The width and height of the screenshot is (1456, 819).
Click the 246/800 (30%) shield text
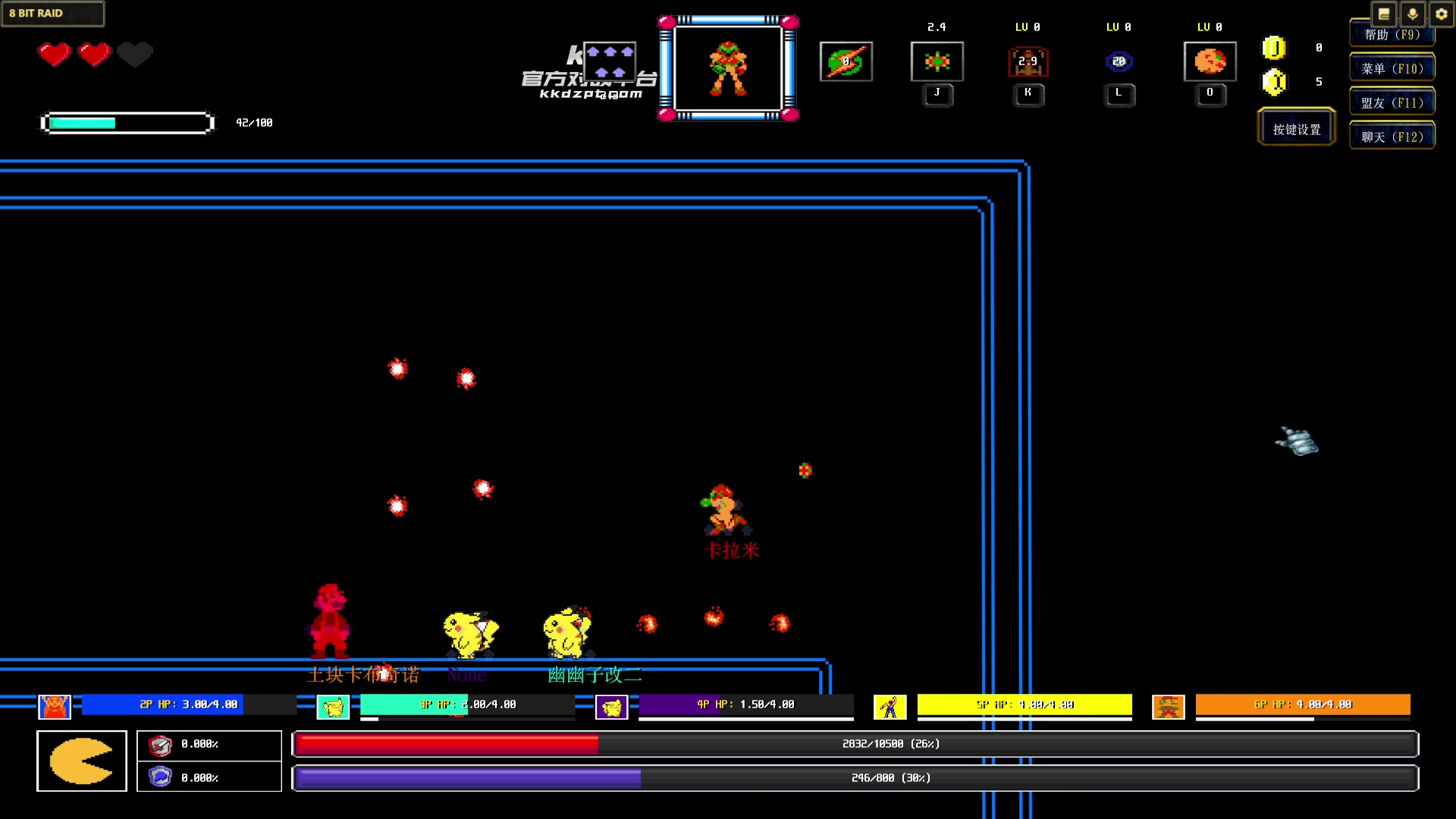891,778
